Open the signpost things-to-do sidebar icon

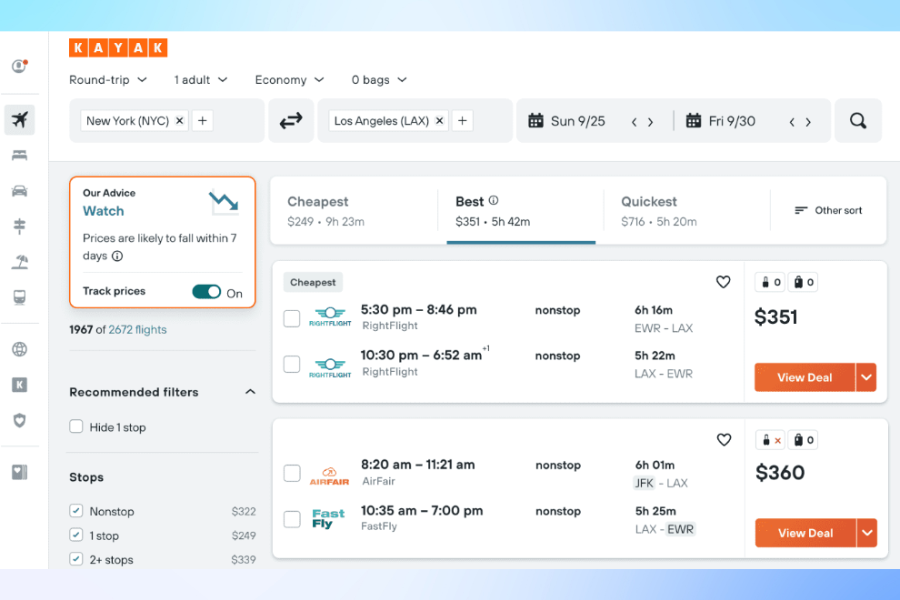20,226
